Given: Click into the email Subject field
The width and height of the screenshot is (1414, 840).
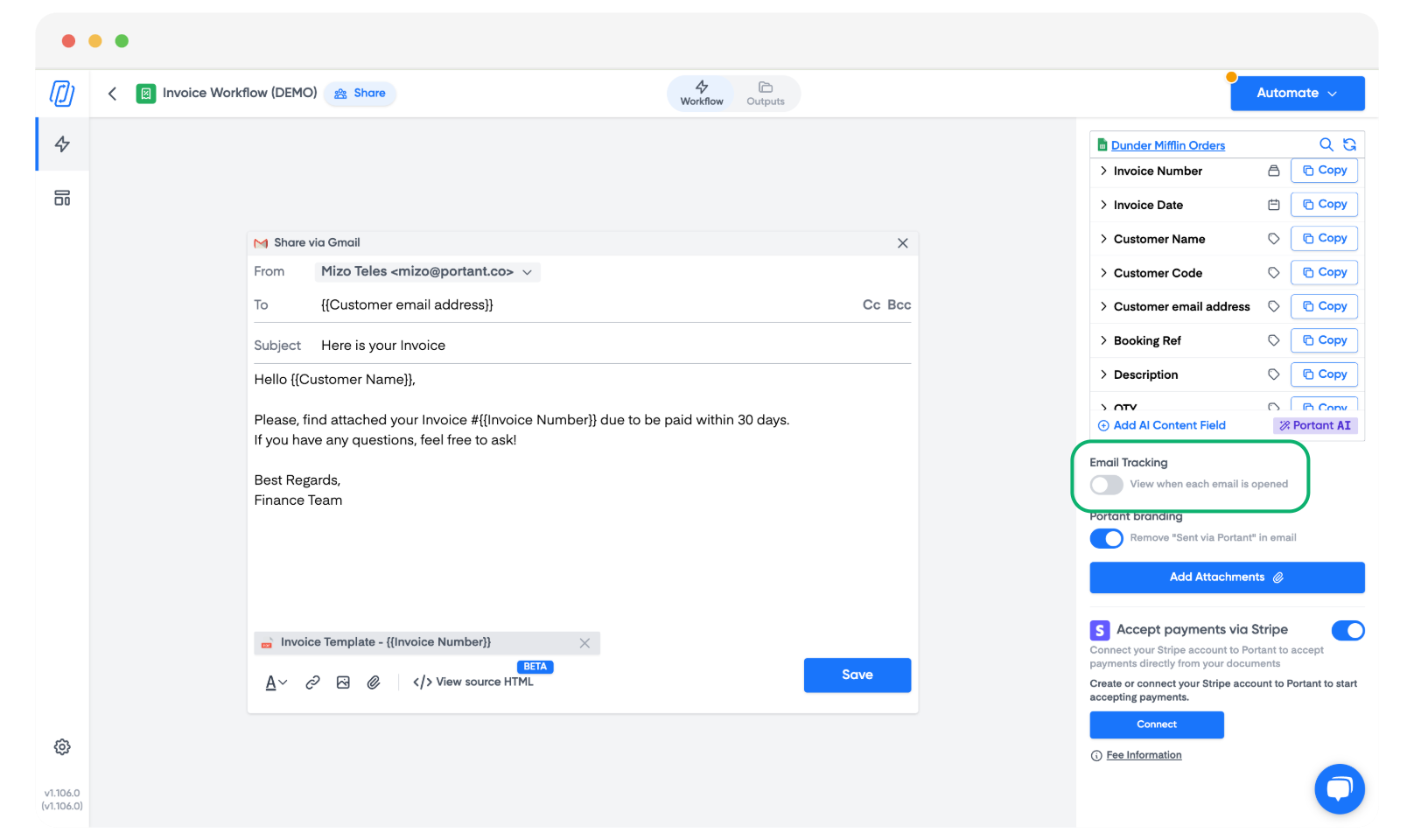Looking at the screenshot, I should [612, 346].
